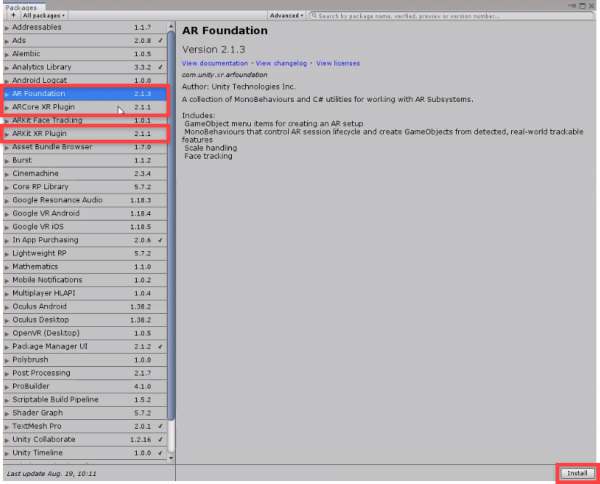Select the Mobile Notifications package
This screenshot has width=600, height=484.
click(85, 280)
